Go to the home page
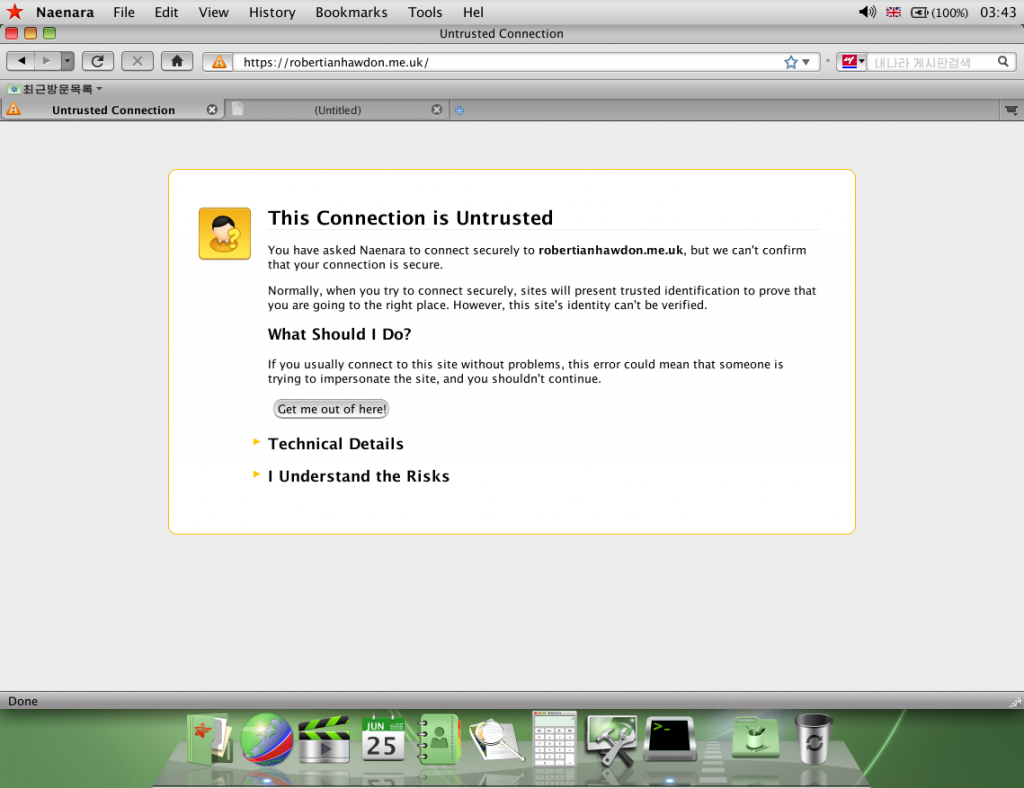Viewport: 1024px width, 788px height. tap(177, 61)
